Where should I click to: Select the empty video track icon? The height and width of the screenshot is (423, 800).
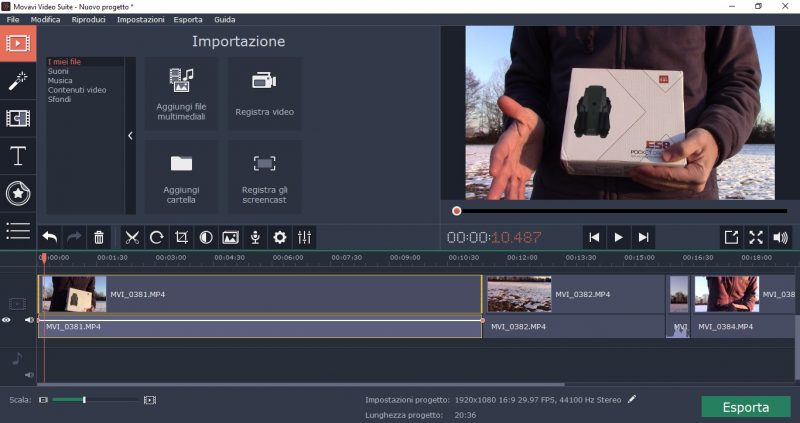tap(17, 304)
